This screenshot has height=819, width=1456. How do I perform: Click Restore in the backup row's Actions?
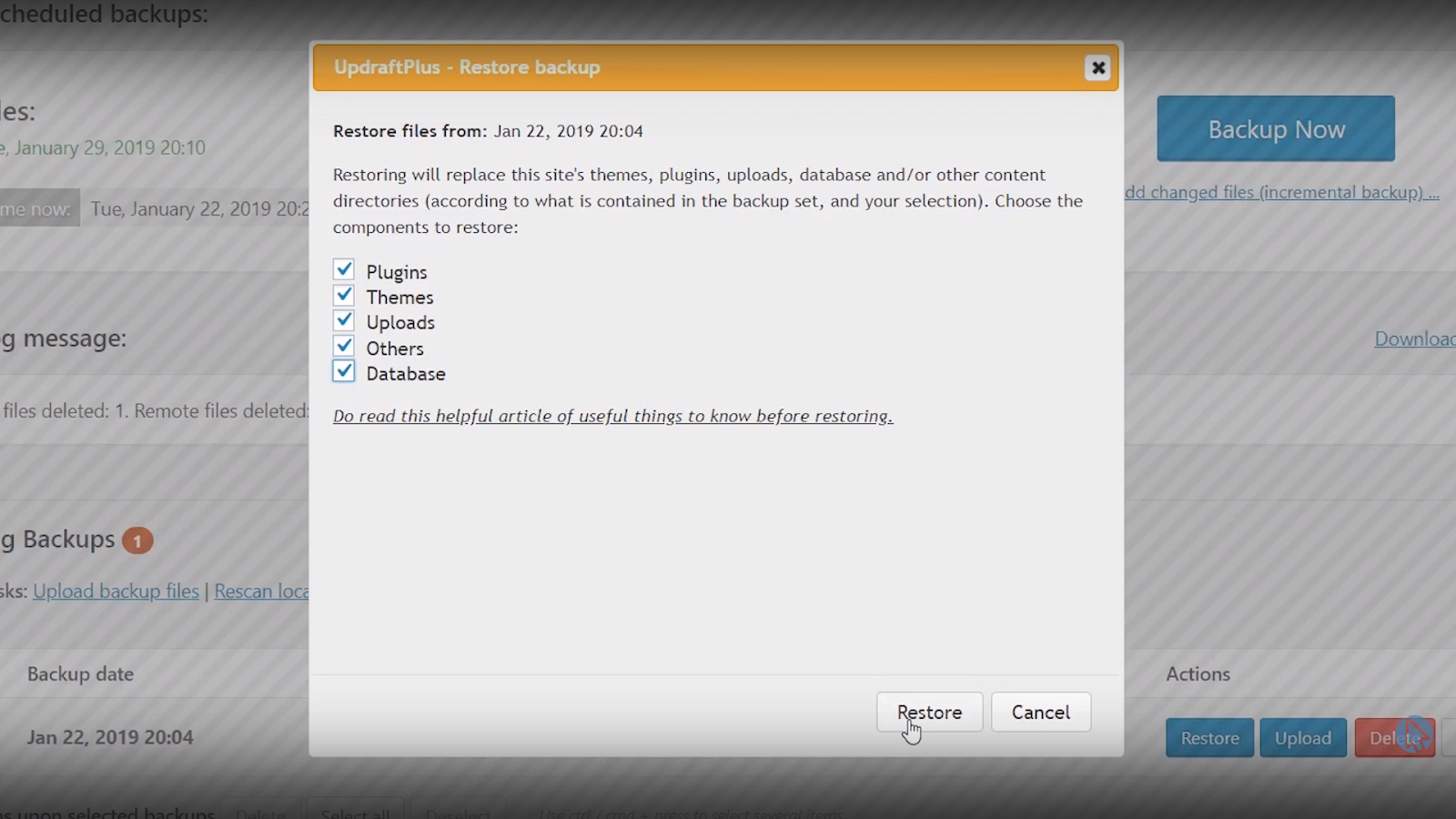(x=1209, y=738)
